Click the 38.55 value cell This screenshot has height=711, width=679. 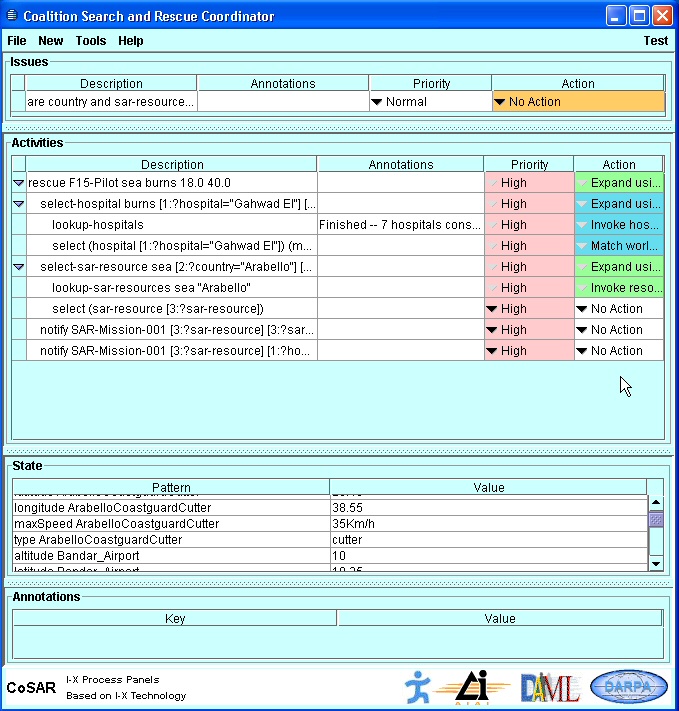[488, 508]
